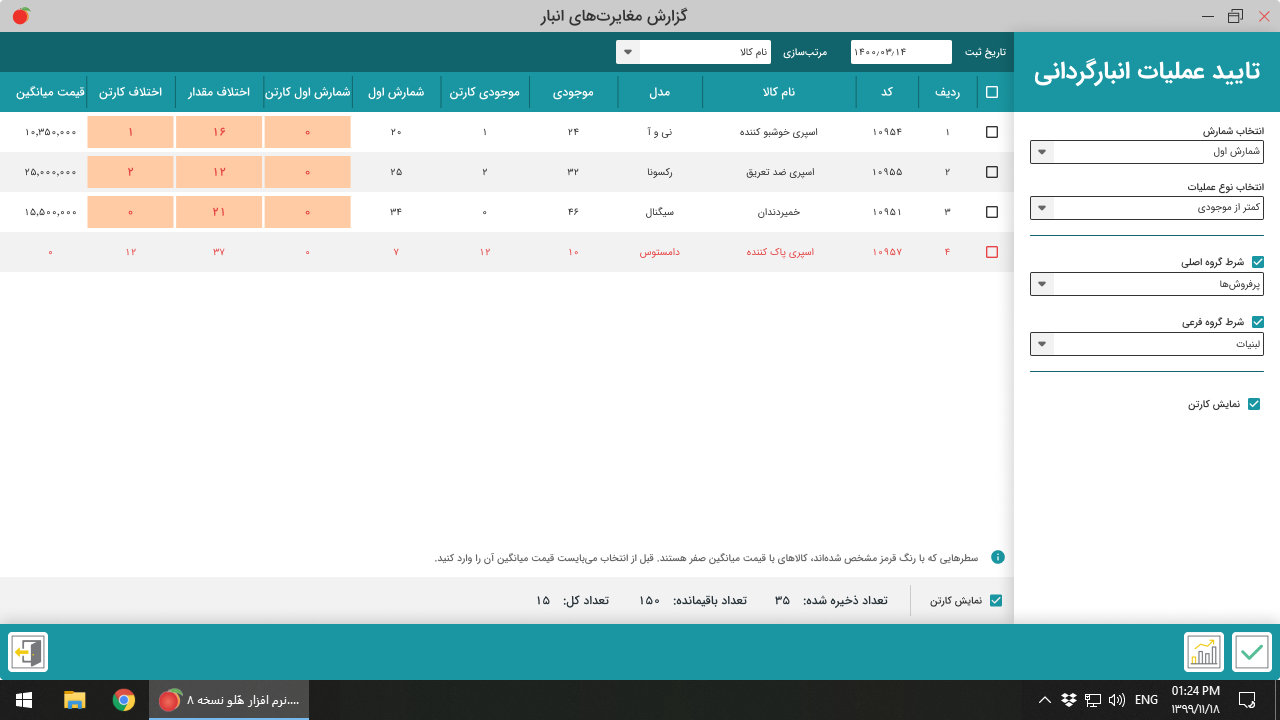Toggle the شرط گروه فرعی checkbox

click(1258, 322)
